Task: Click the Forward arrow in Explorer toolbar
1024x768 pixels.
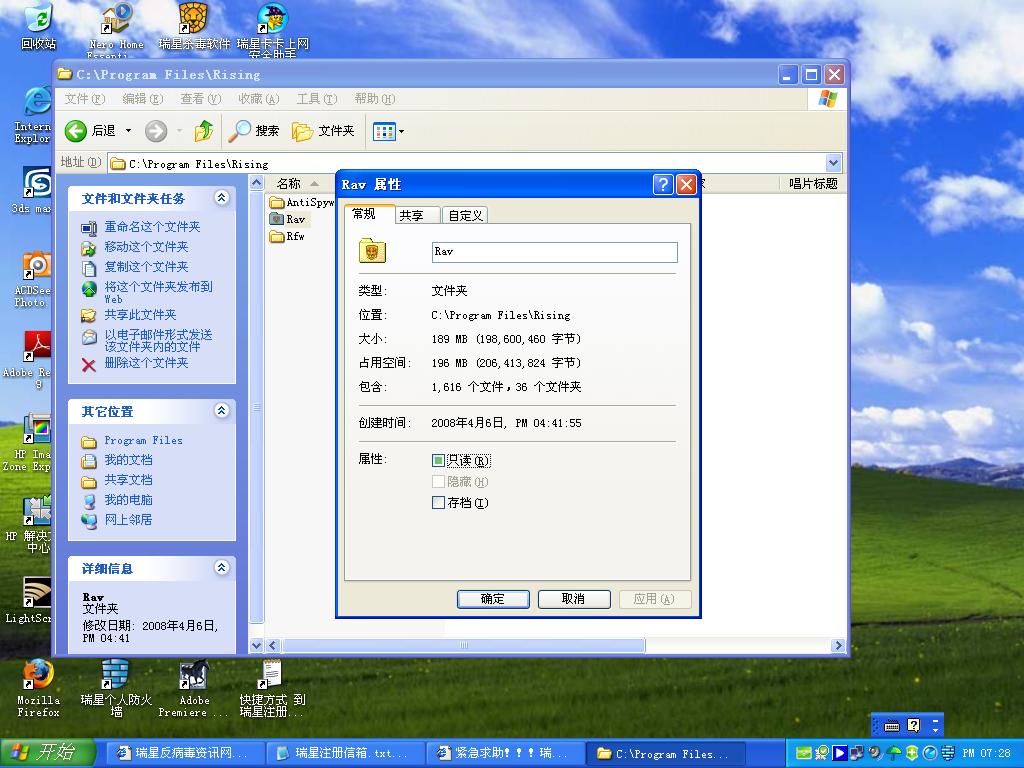Action: point(156,131)
